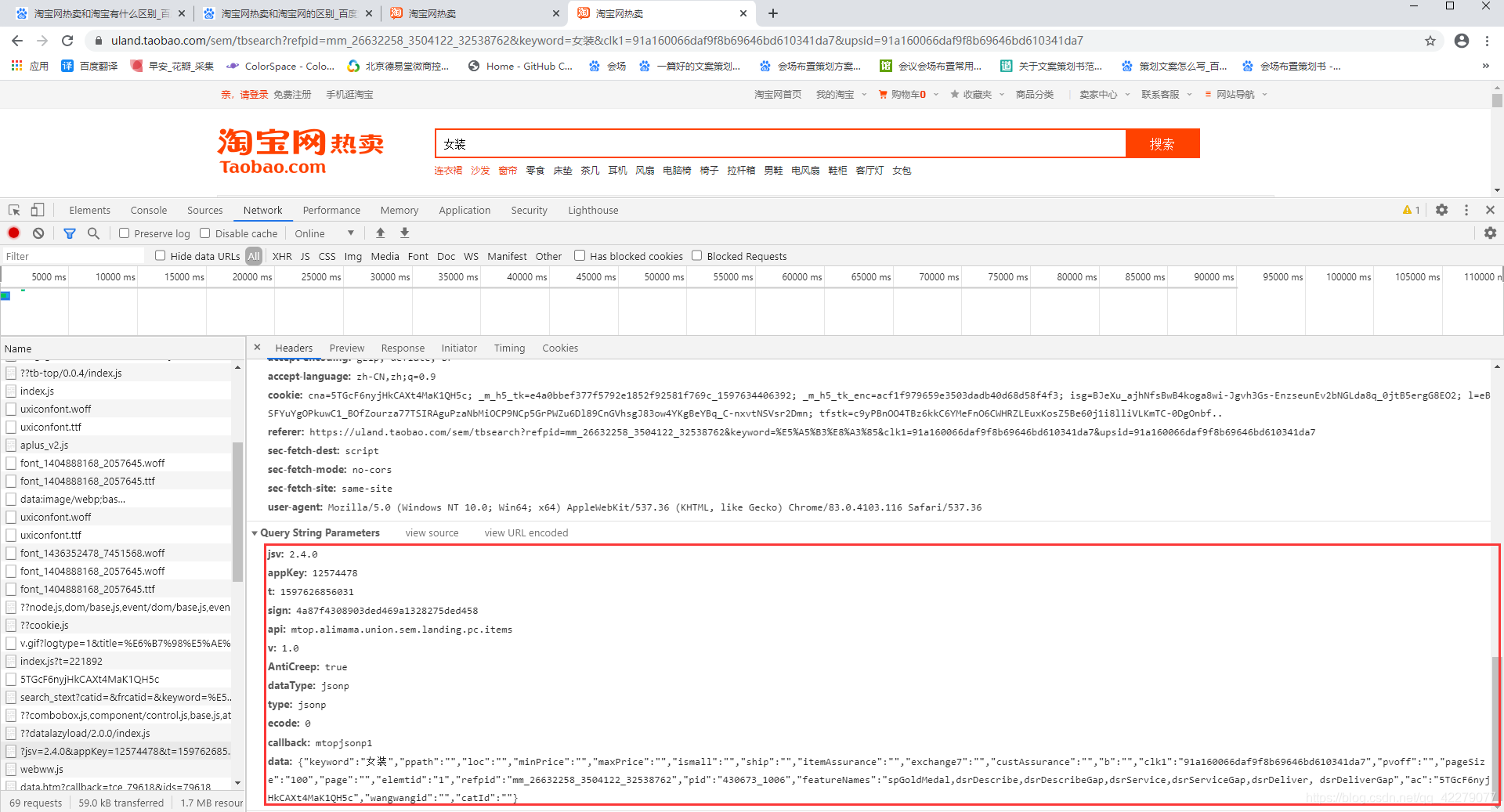Open the Cookies tab

click(x=560, y=348)
